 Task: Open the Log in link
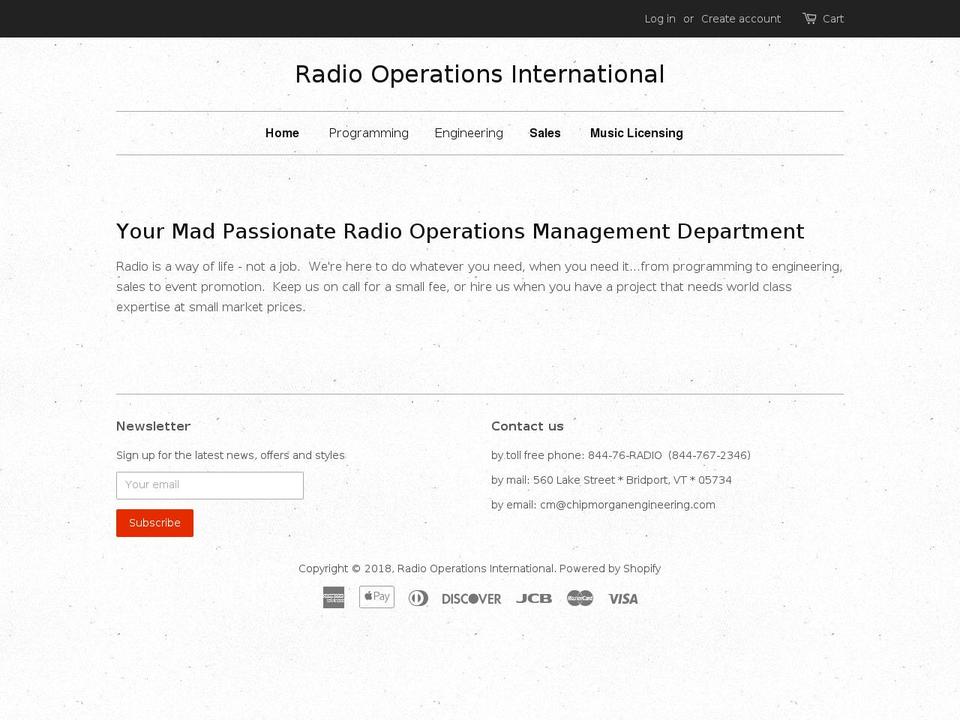click(x=659, y=19)
